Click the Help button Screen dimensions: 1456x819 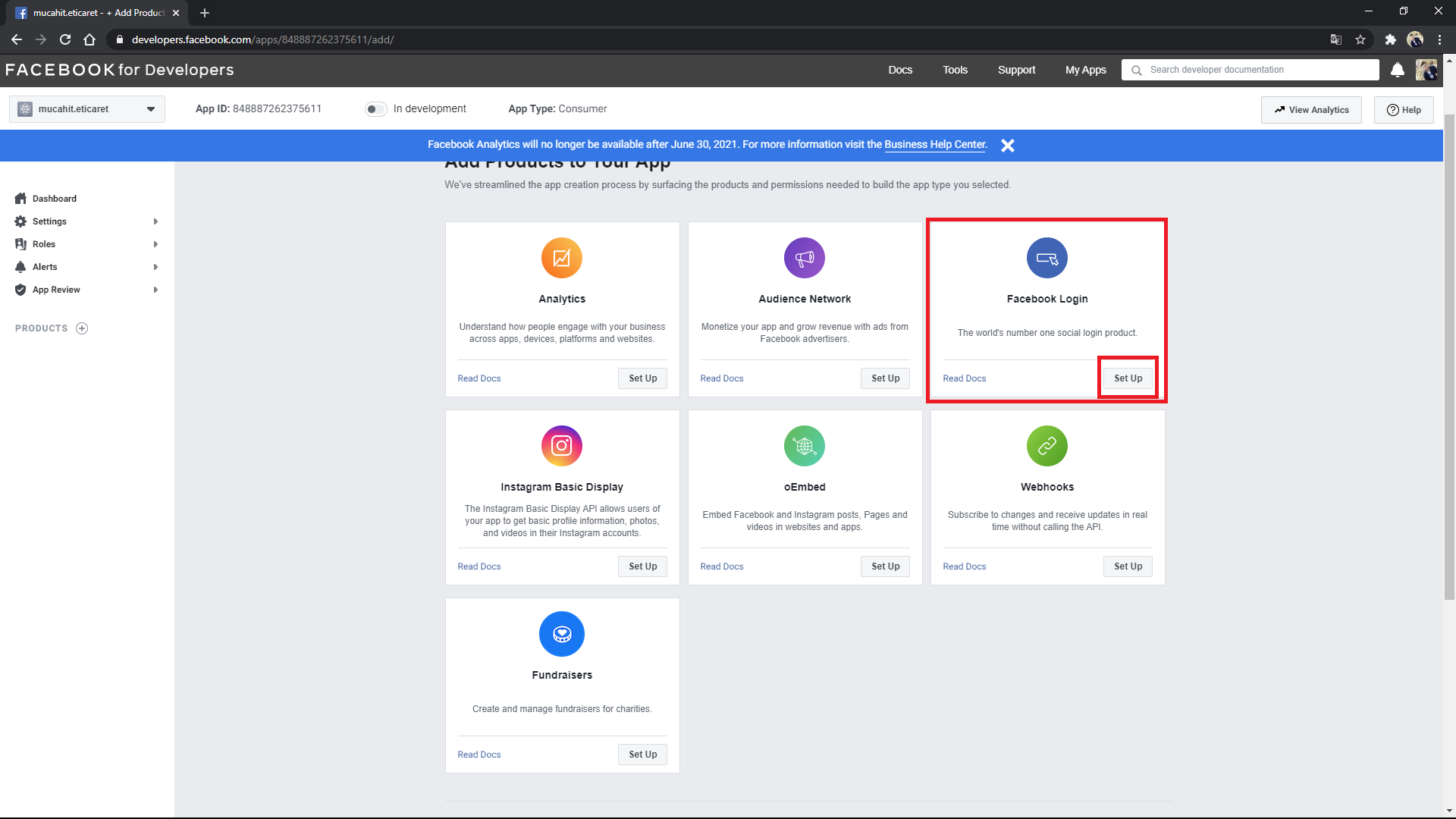1404,110
